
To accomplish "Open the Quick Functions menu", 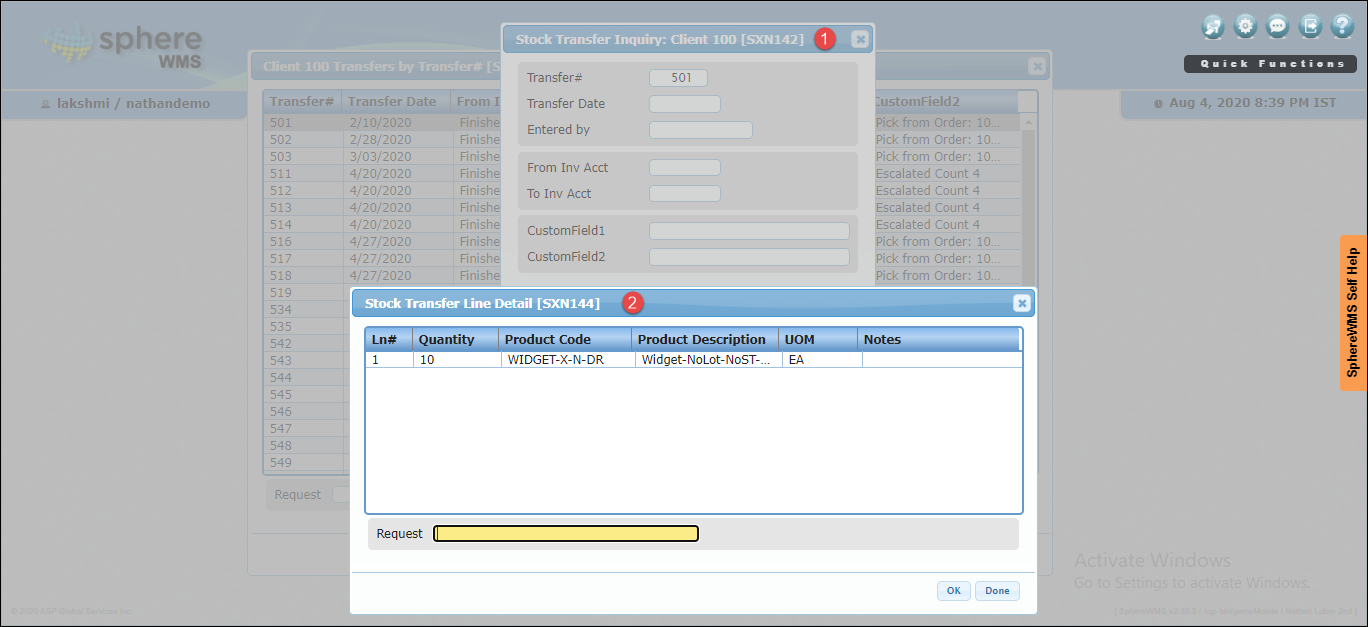I will [1272, 64].
